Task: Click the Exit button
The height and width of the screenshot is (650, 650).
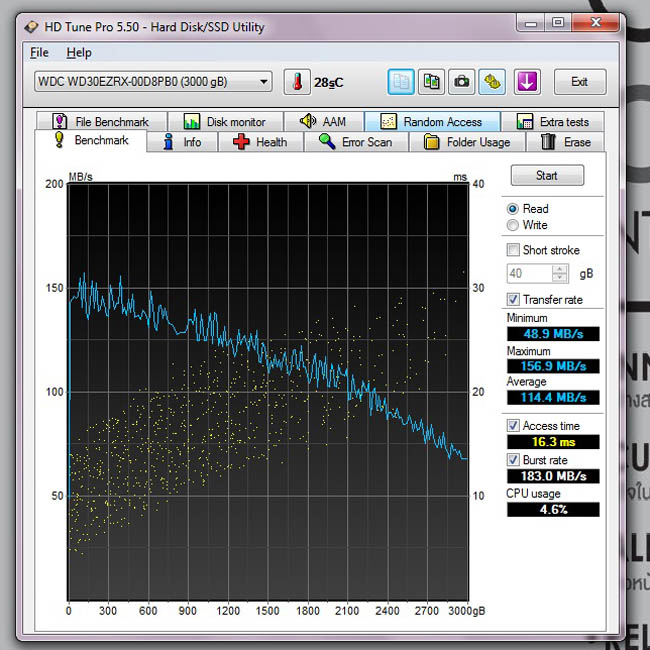Action: (580, 82)
